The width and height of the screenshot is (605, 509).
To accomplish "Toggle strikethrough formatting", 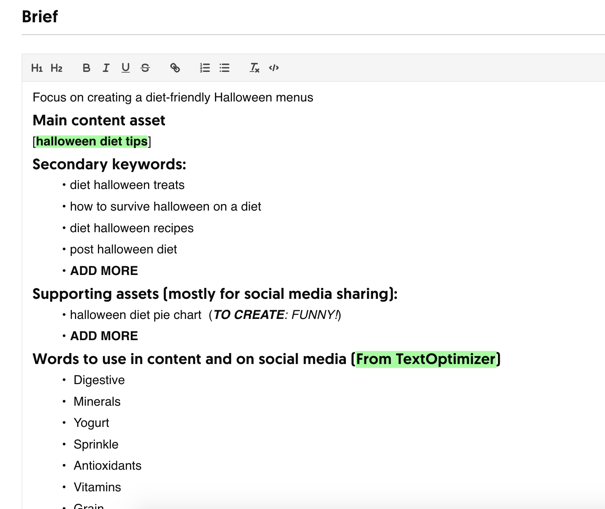I will click(145, 68).
